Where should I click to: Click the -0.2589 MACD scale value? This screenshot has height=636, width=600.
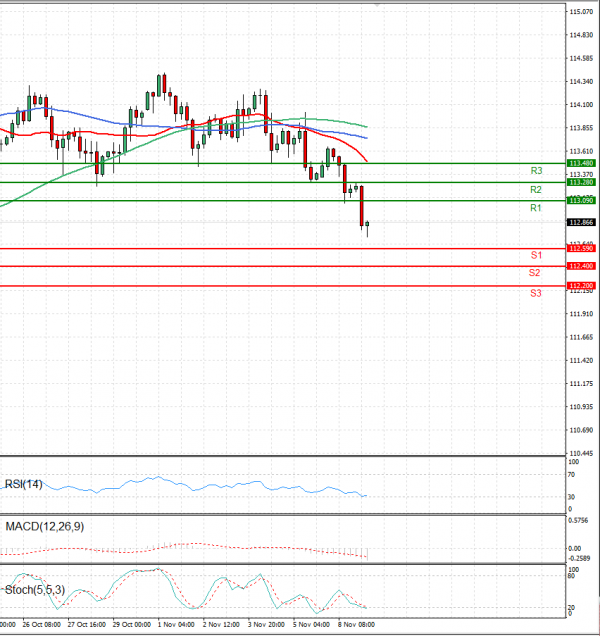[579, 559]
